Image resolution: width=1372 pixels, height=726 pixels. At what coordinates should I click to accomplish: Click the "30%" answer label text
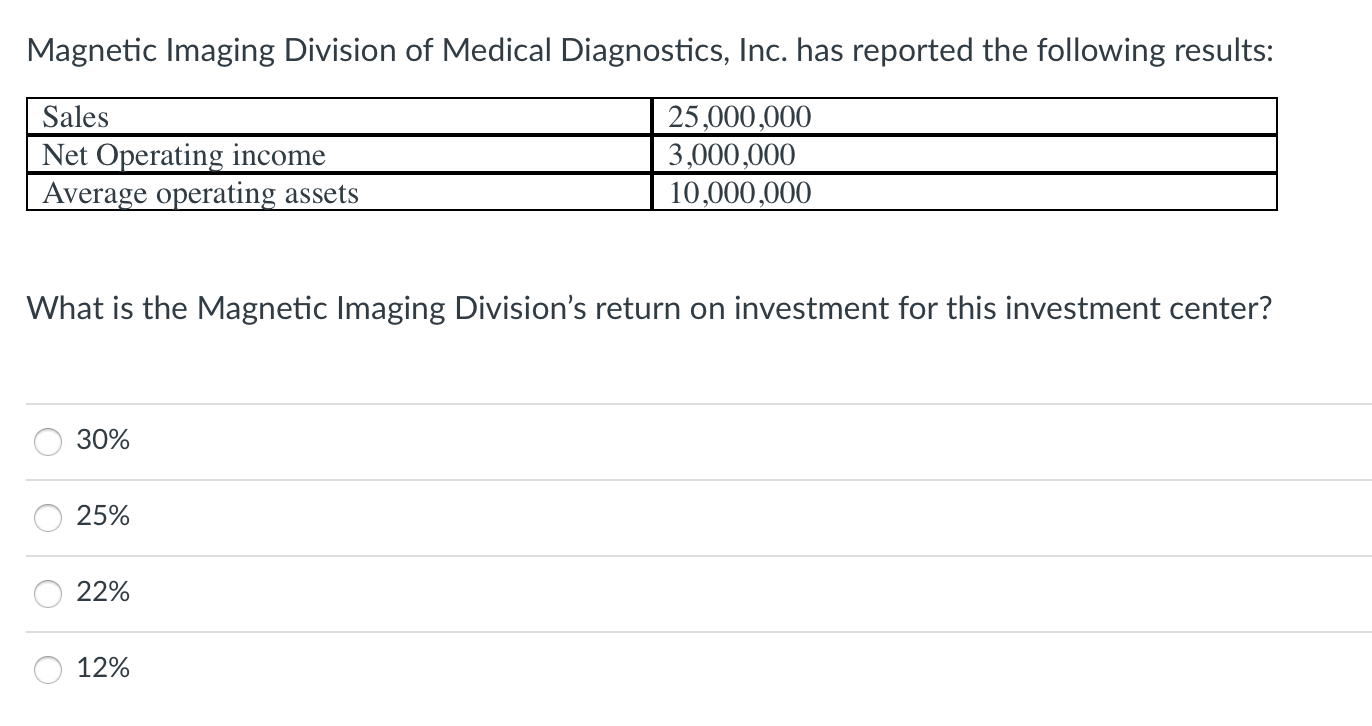pos(103,440)
